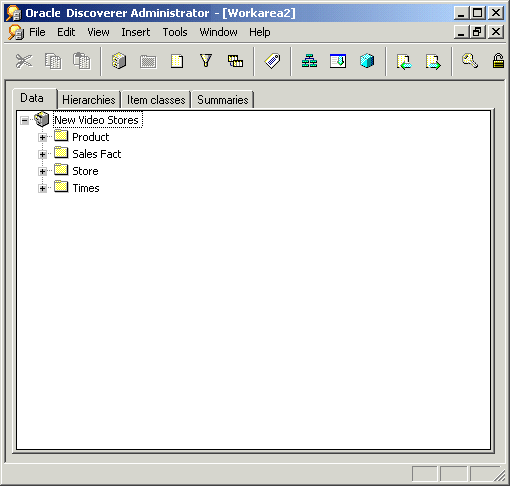Click the Security padlock toolbar icon
Viewport: 510px width, 486px height.
pyautogui.click(x=498, y=61)
